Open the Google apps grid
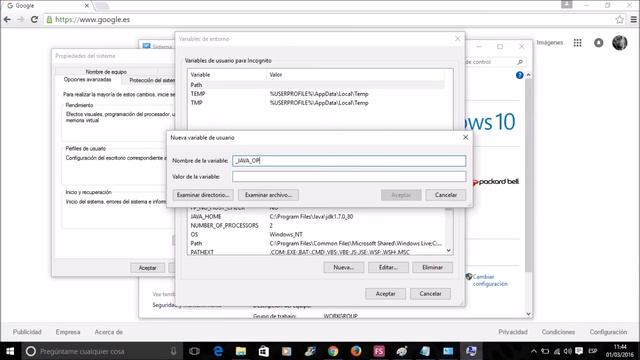This screenshot has height=360, width=640. 577,42
